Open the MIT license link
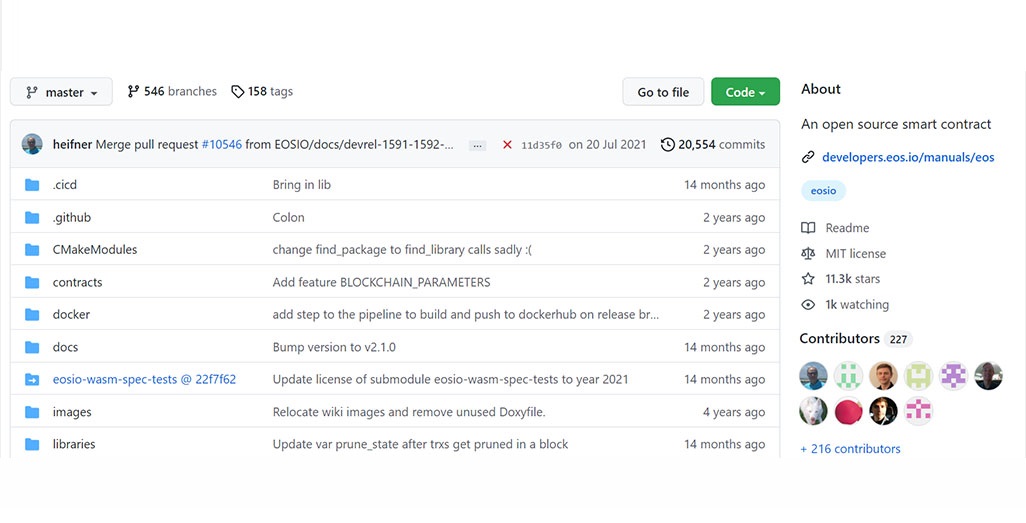Viewport: 1026px width, 523px height. pyautogui.click(x=856, y=253)
